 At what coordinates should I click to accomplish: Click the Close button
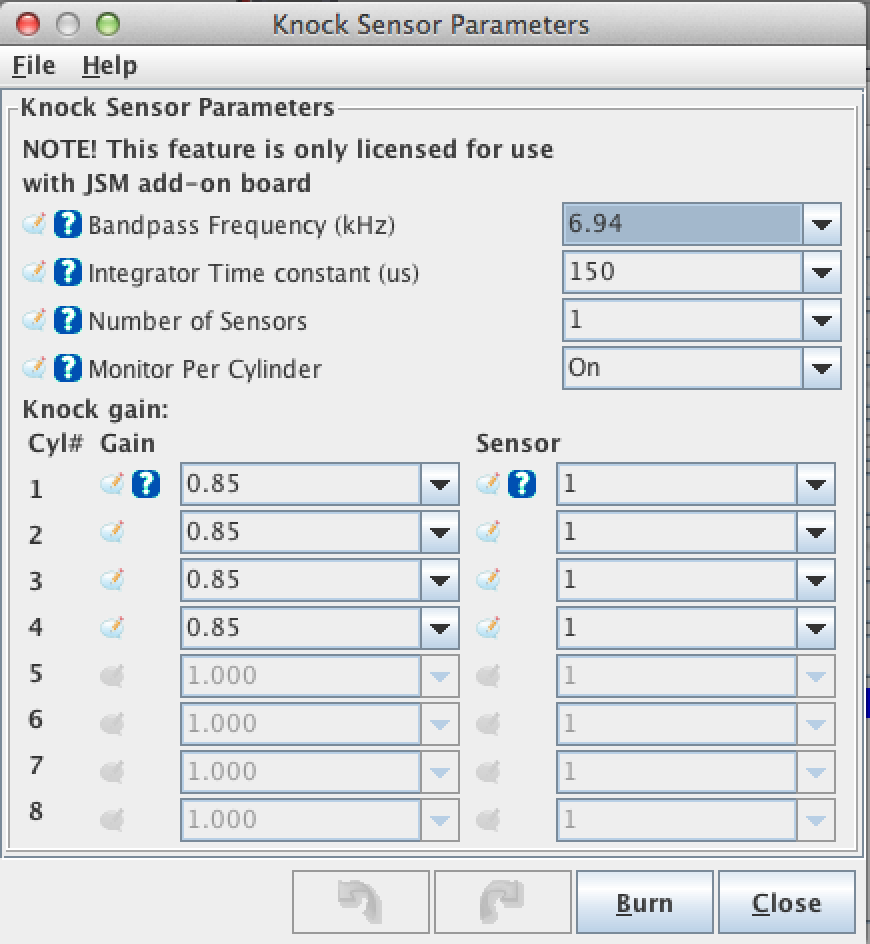tap(786, 903)
